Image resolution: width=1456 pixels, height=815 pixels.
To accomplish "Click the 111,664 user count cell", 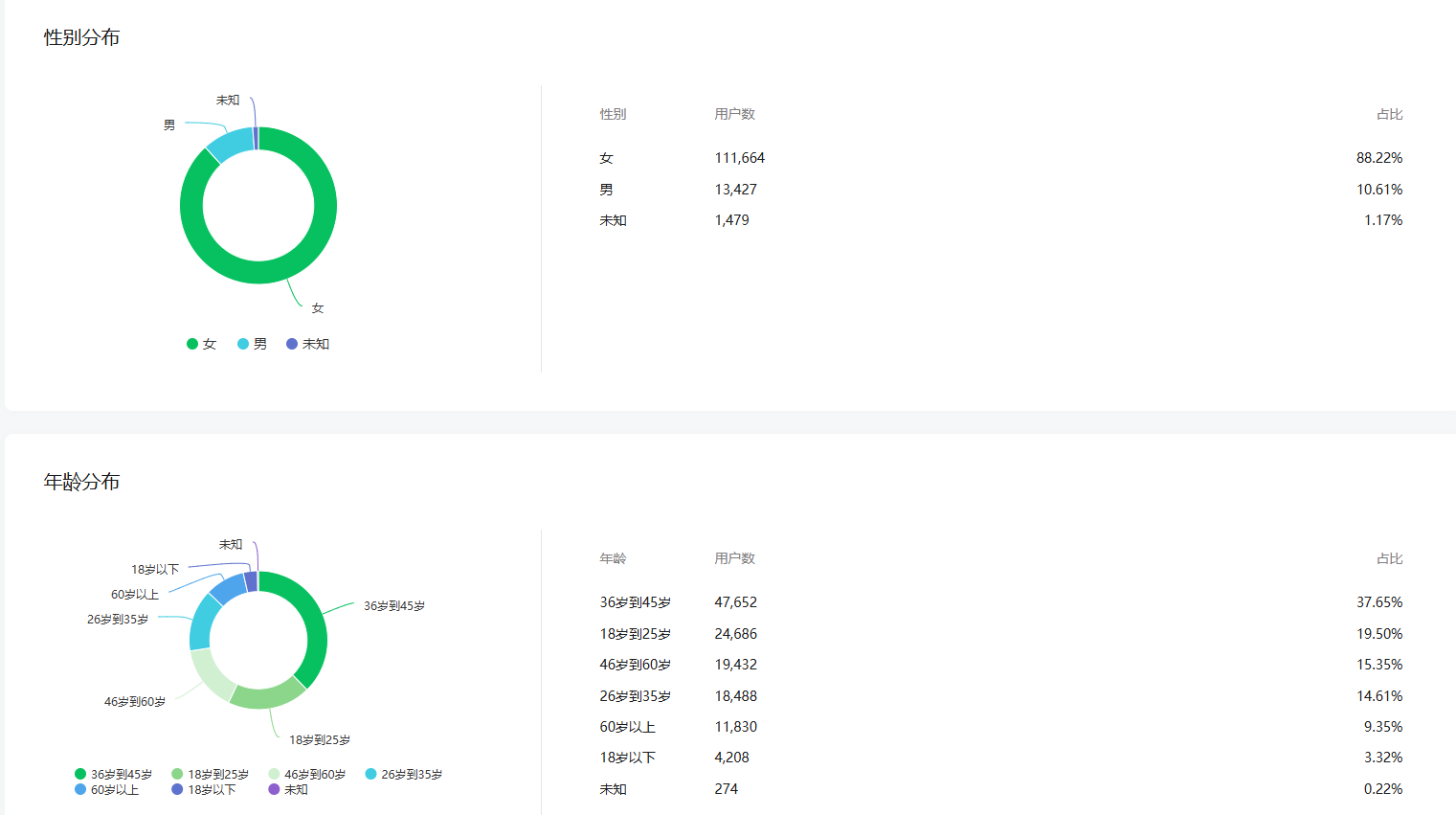I will coord(739,158).
